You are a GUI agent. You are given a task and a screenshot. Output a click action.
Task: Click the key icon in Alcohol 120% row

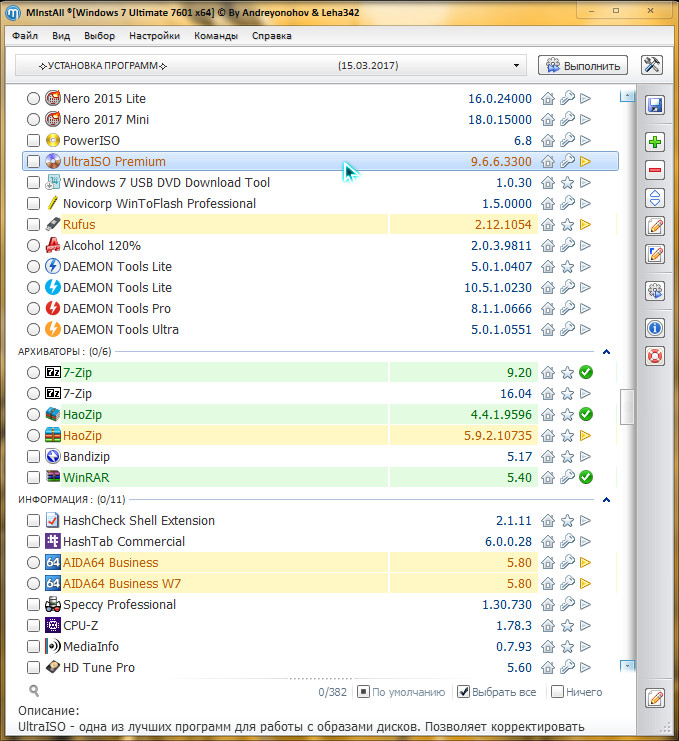click(567, 245)
